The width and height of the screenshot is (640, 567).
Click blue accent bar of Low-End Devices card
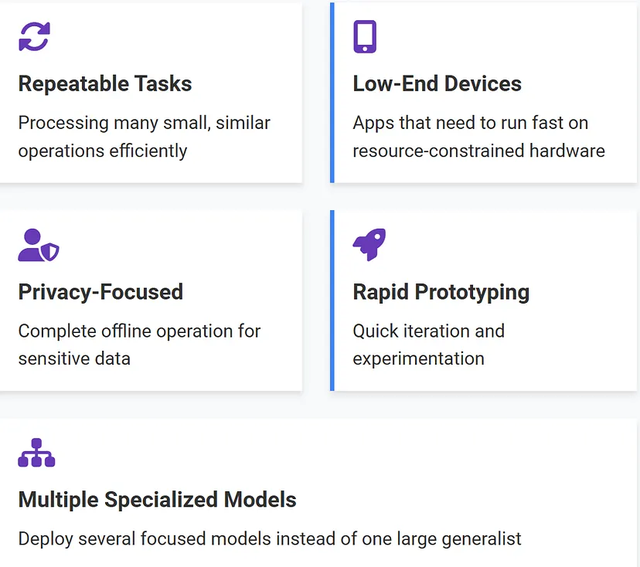point(332,93)
